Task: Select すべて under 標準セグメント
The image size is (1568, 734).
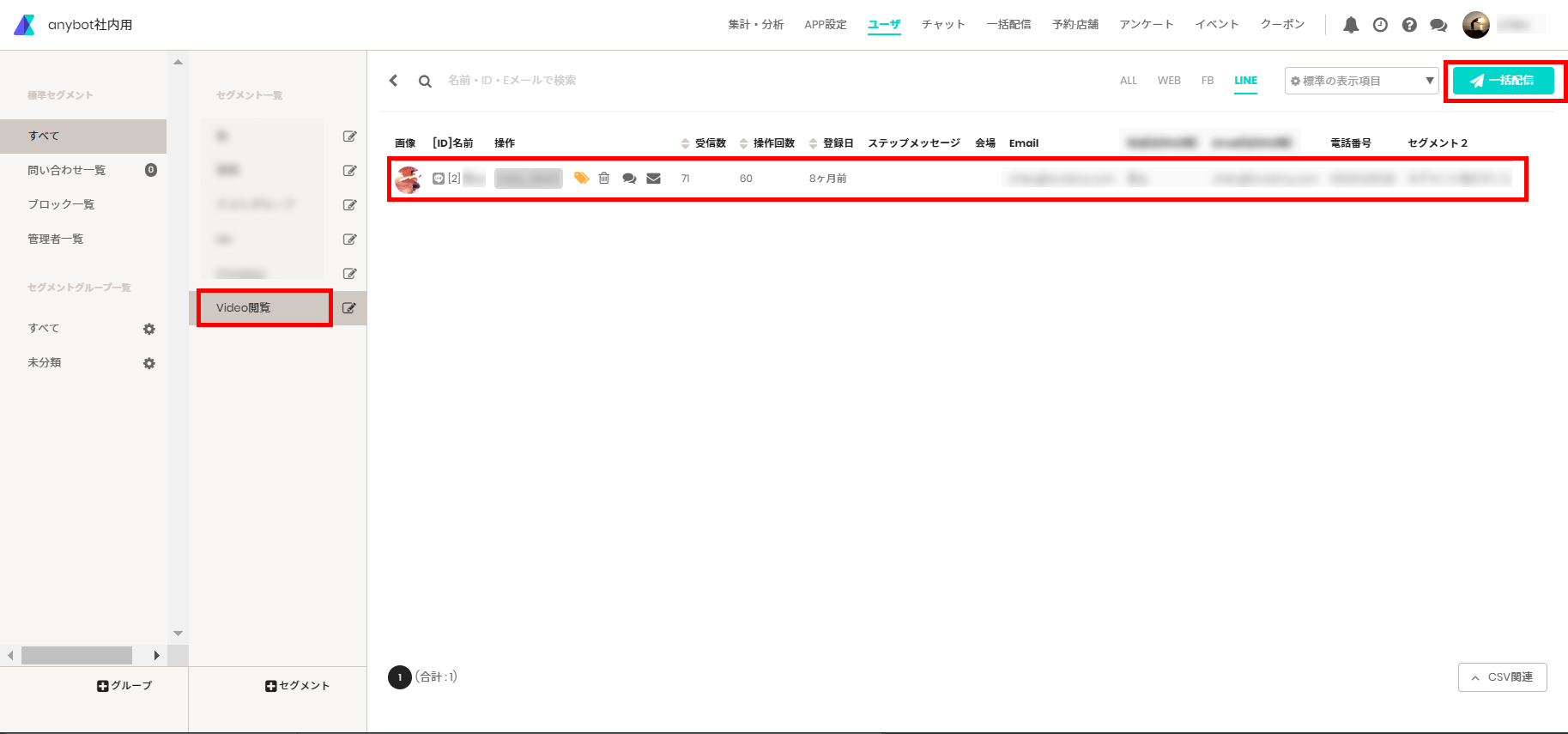Action: (x=83, y=136)
